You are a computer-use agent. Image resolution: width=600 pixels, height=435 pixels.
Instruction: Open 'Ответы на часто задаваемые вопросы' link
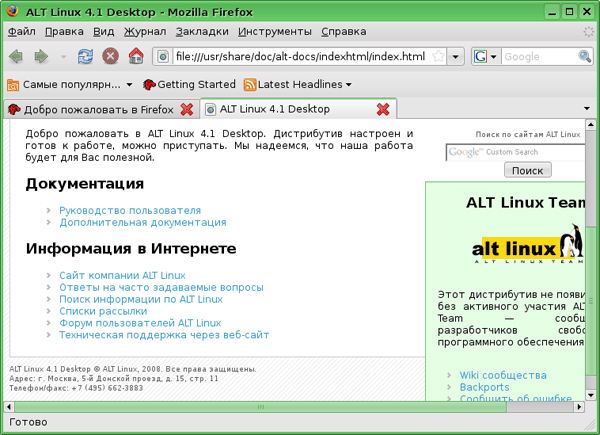click(161, 287)
